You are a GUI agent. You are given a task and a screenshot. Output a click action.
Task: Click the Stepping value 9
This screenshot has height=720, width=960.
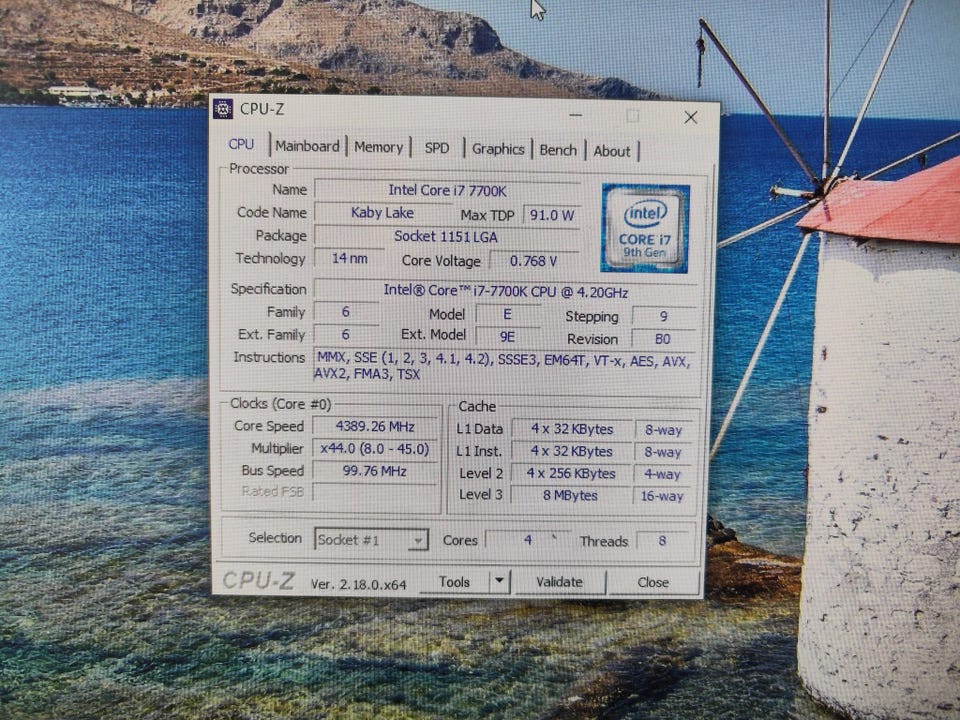tap(664, 317)
